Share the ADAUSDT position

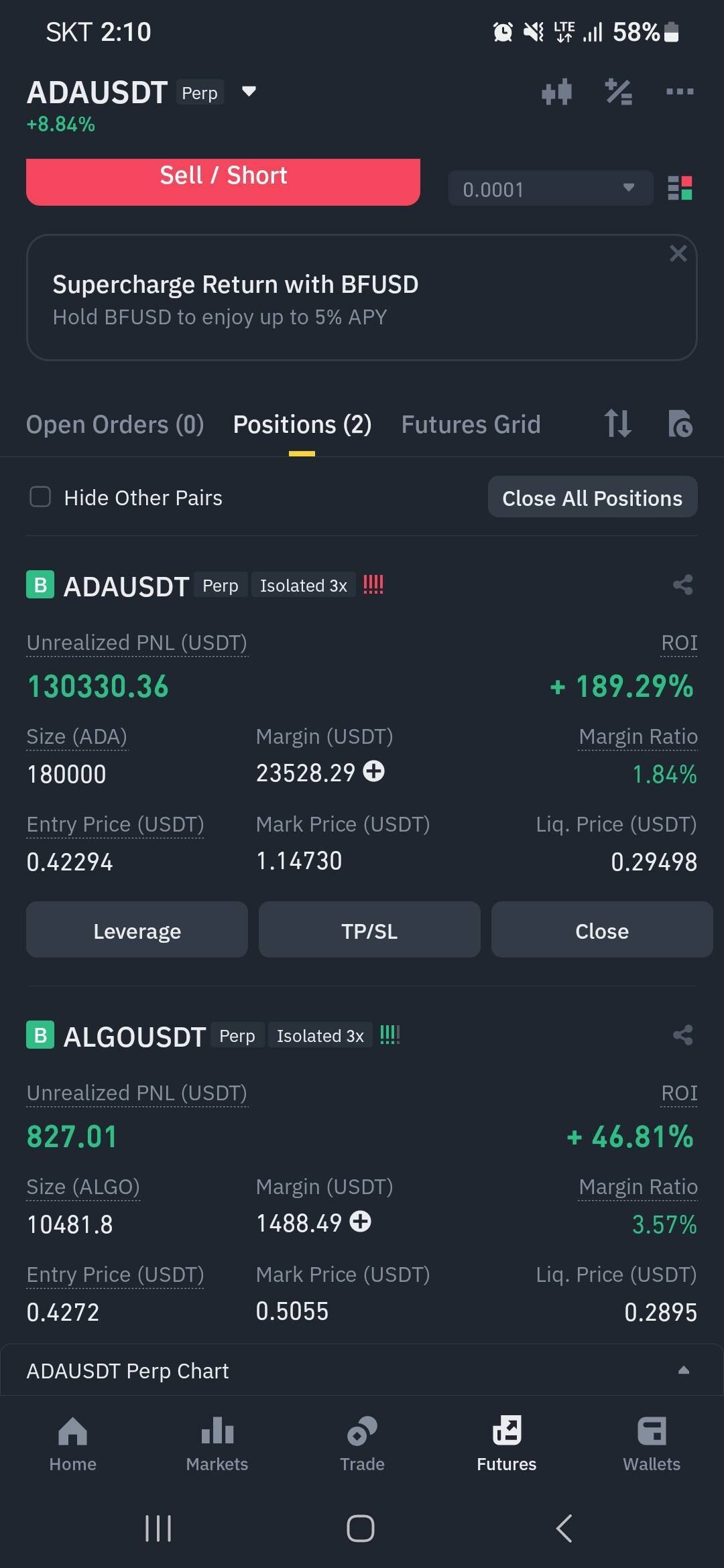pos(682,585)
